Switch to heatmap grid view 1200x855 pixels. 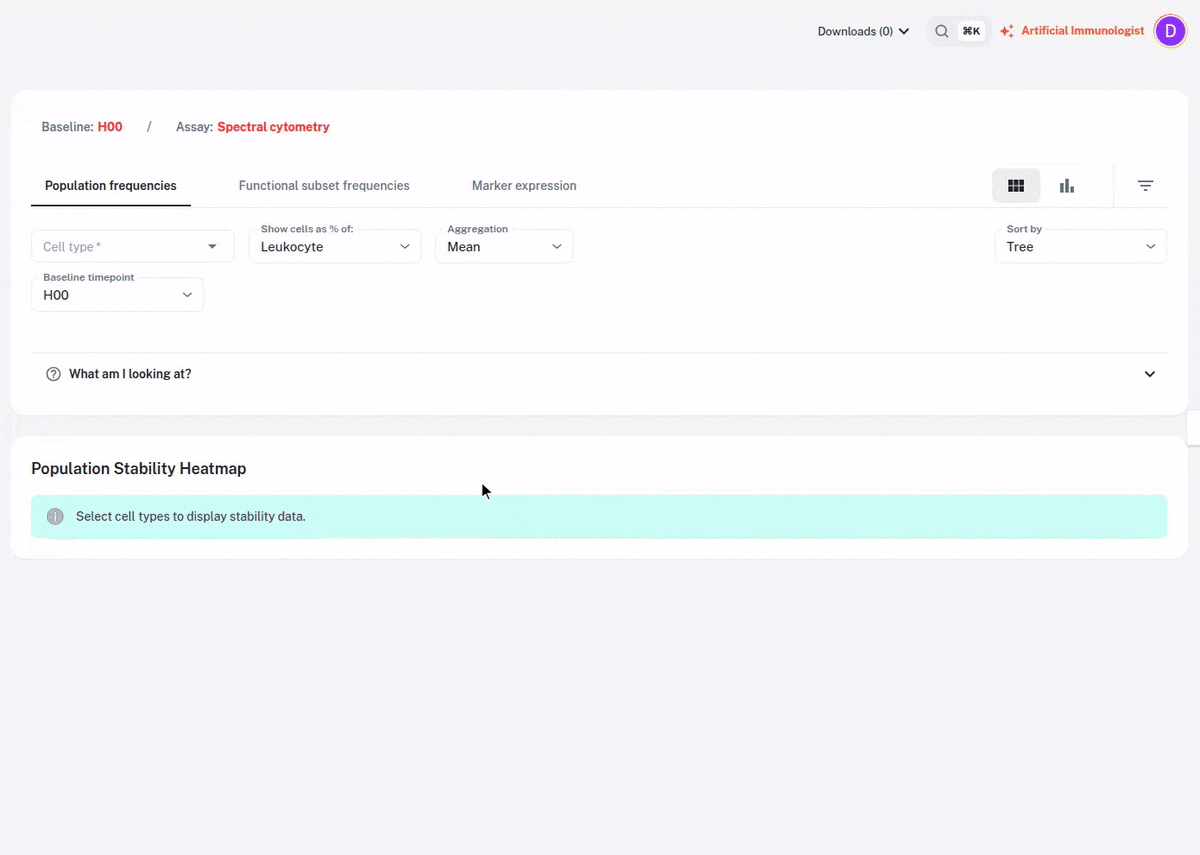point(1016,186)
